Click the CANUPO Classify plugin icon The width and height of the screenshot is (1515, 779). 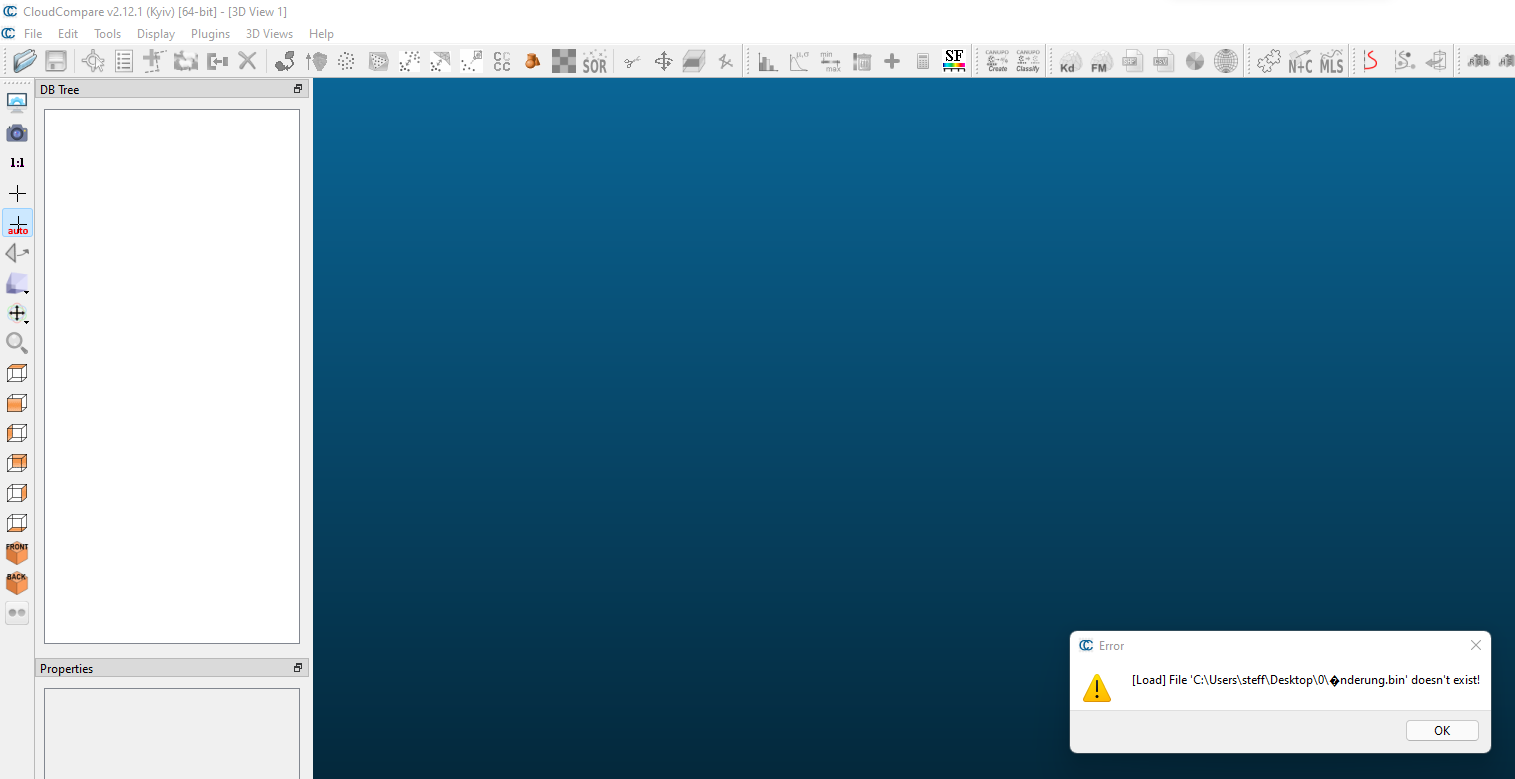point(1027,61)
